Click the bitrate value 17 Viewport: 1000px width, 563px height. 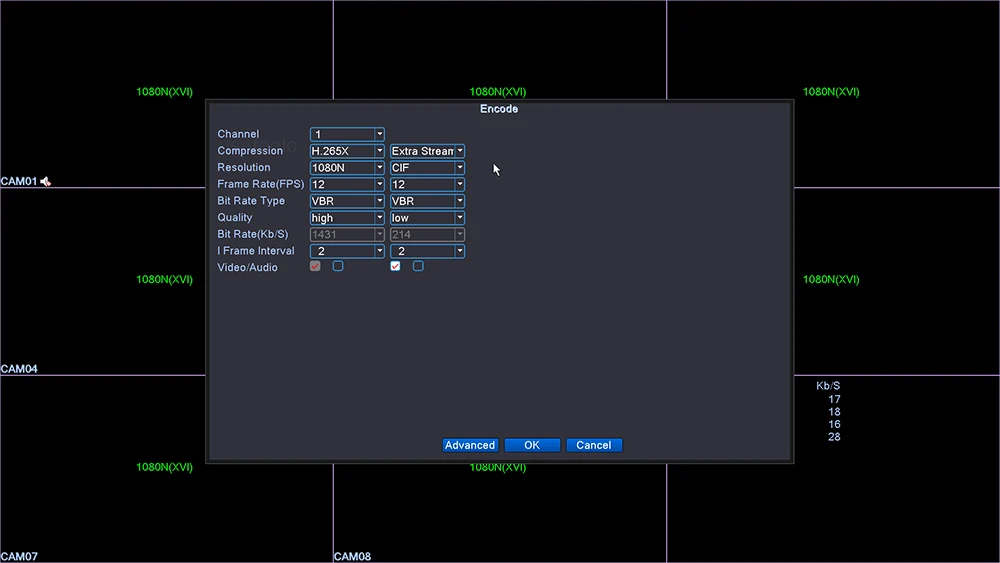coord(834,399)
